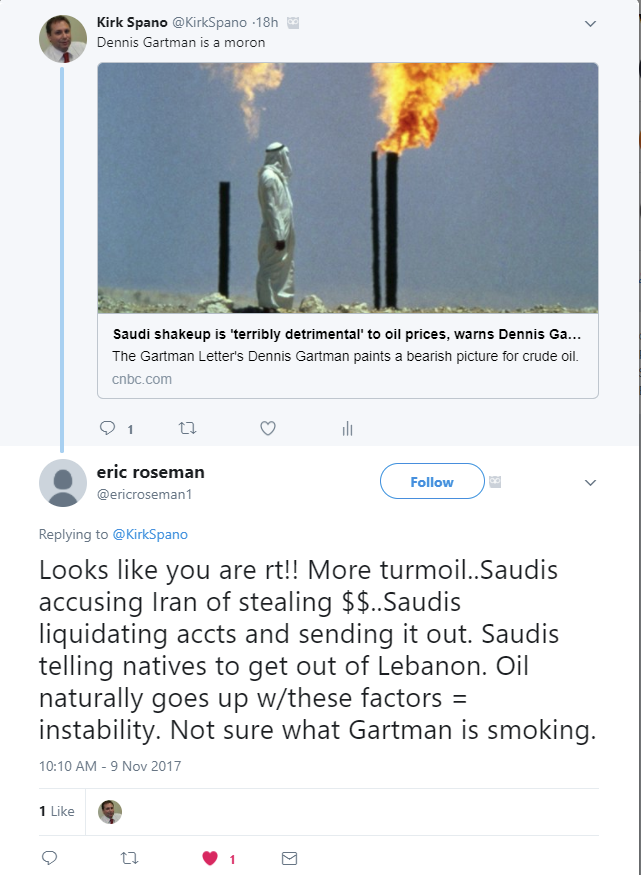Follow eric roseman
This screenshot has width=641, height=875.
[x=432, y=481]
